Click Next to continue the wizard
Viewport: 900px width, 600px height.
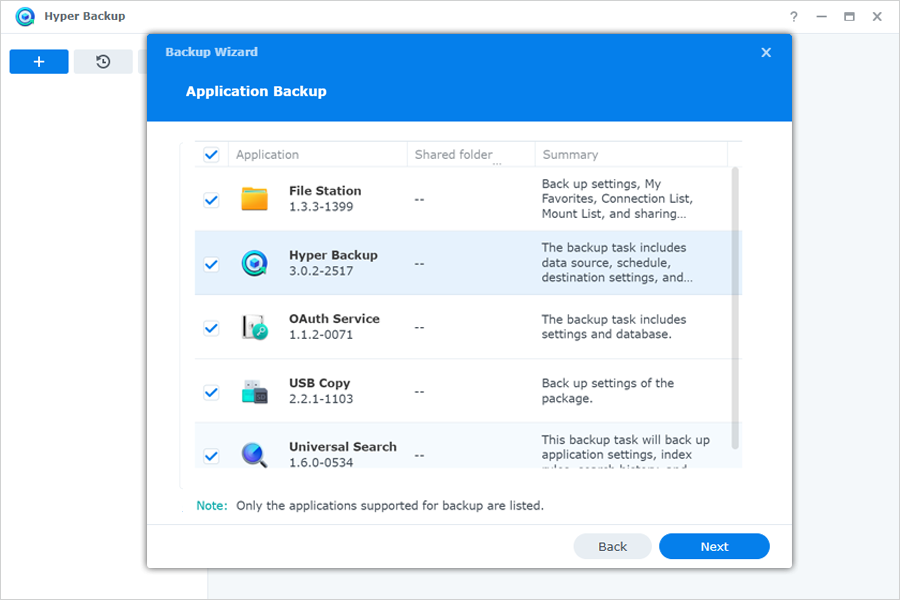click(x=714, y=547)
